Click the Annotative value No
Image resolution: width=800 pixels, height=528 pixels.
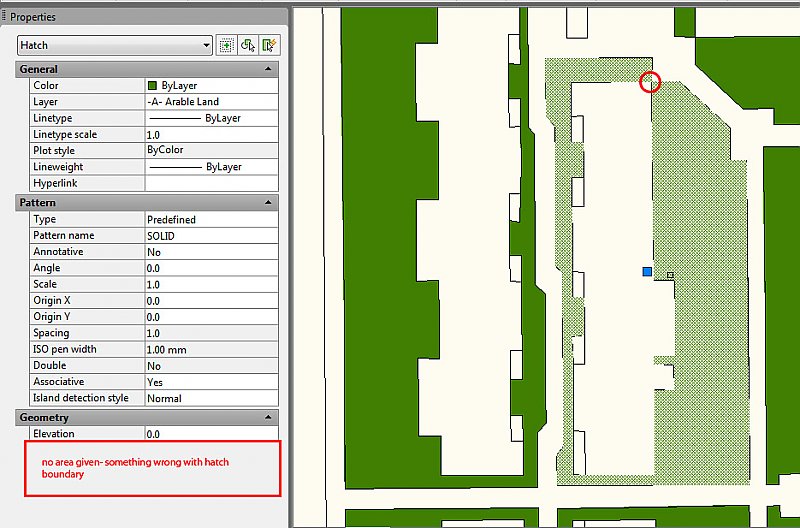[x=212, y=252]
